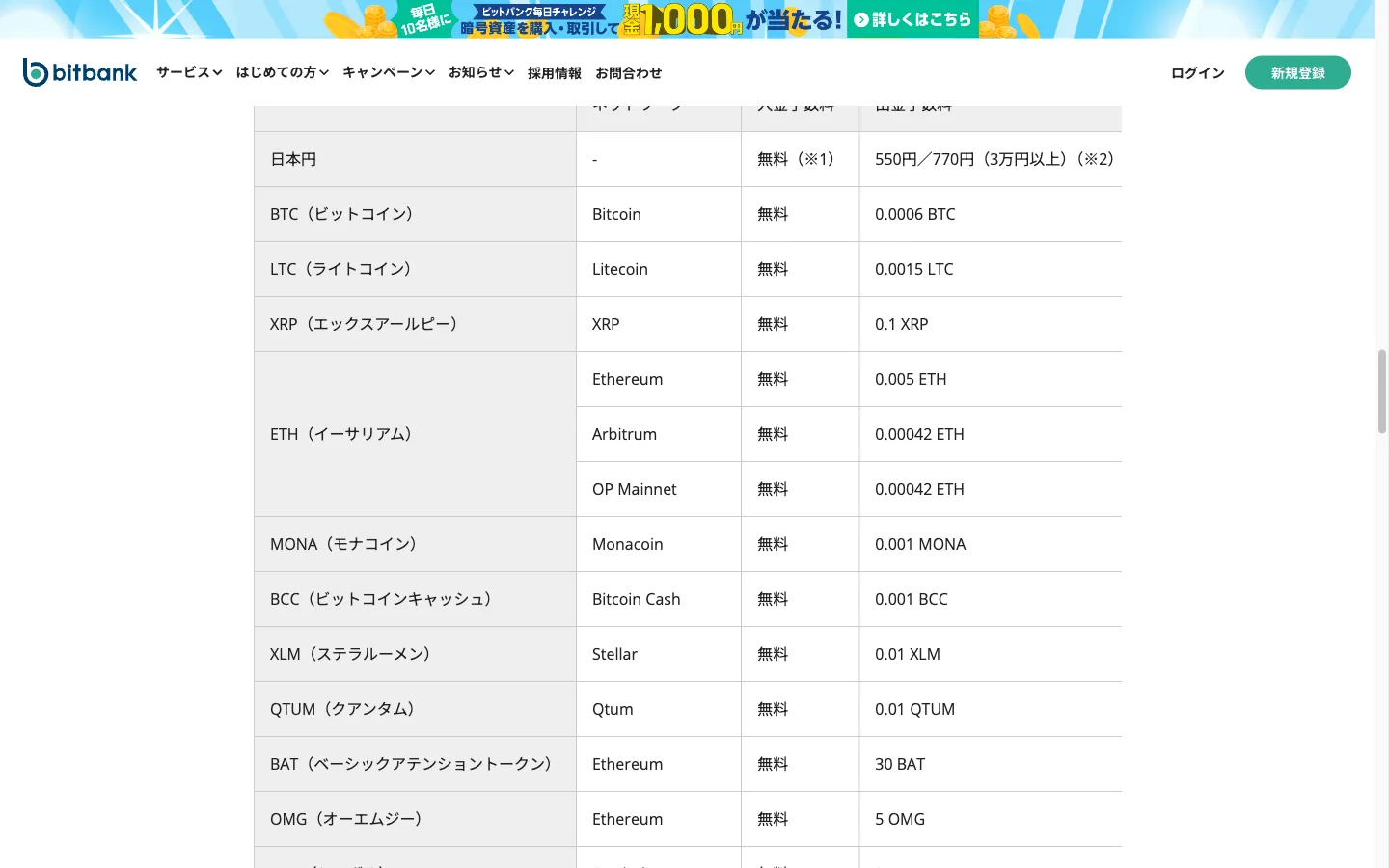Expand the お知らせ menu
Image resolution: width=1389 pixels, height=868 pixels.
pos(481,72)
